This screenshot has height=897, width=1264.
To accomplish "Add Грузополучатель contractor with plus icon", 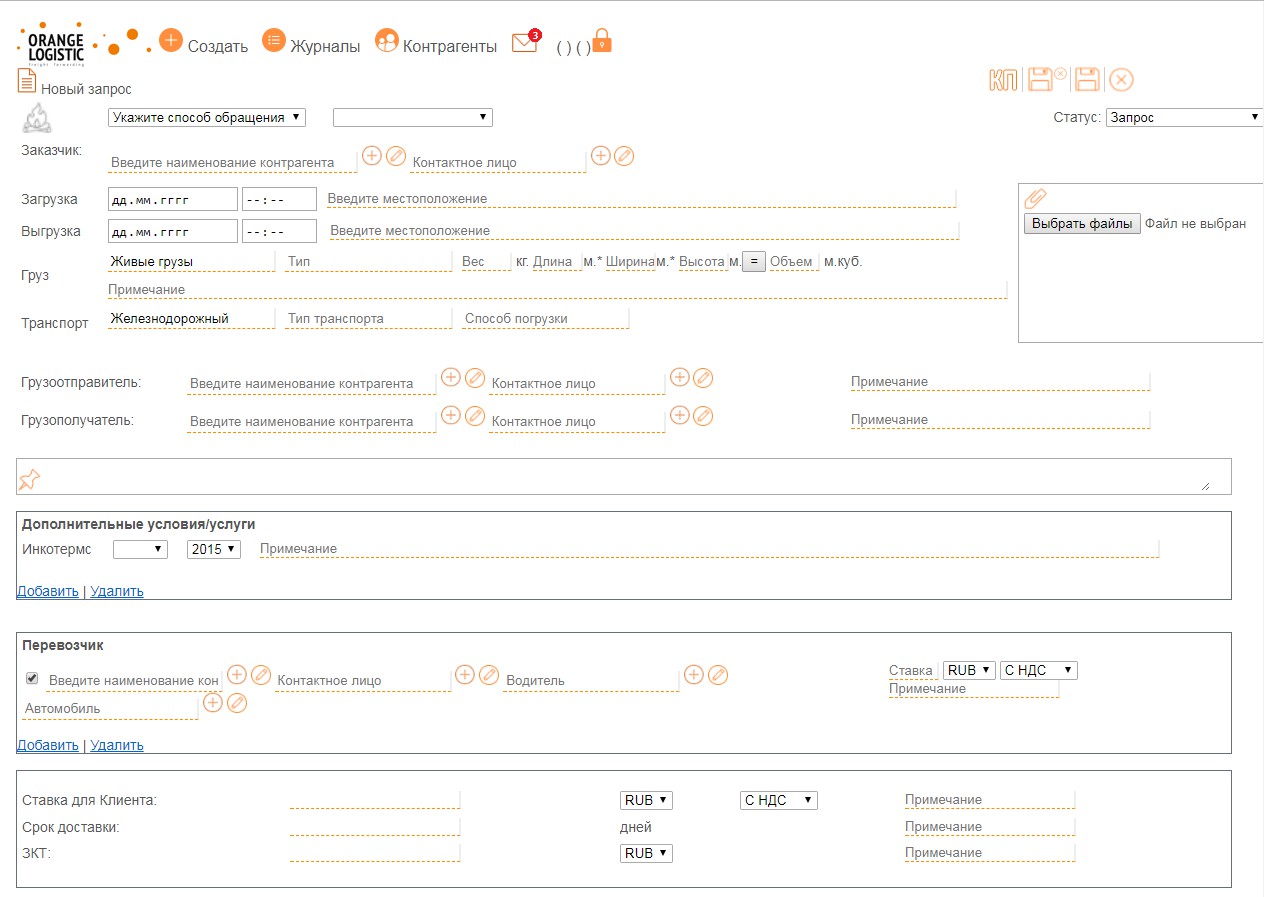I will pos(451,414).
